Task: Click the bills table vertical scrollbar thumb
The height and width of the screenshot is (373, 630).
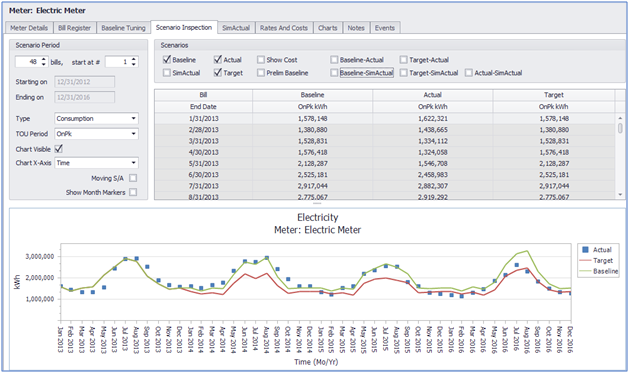Action: [x=621, y=128]
